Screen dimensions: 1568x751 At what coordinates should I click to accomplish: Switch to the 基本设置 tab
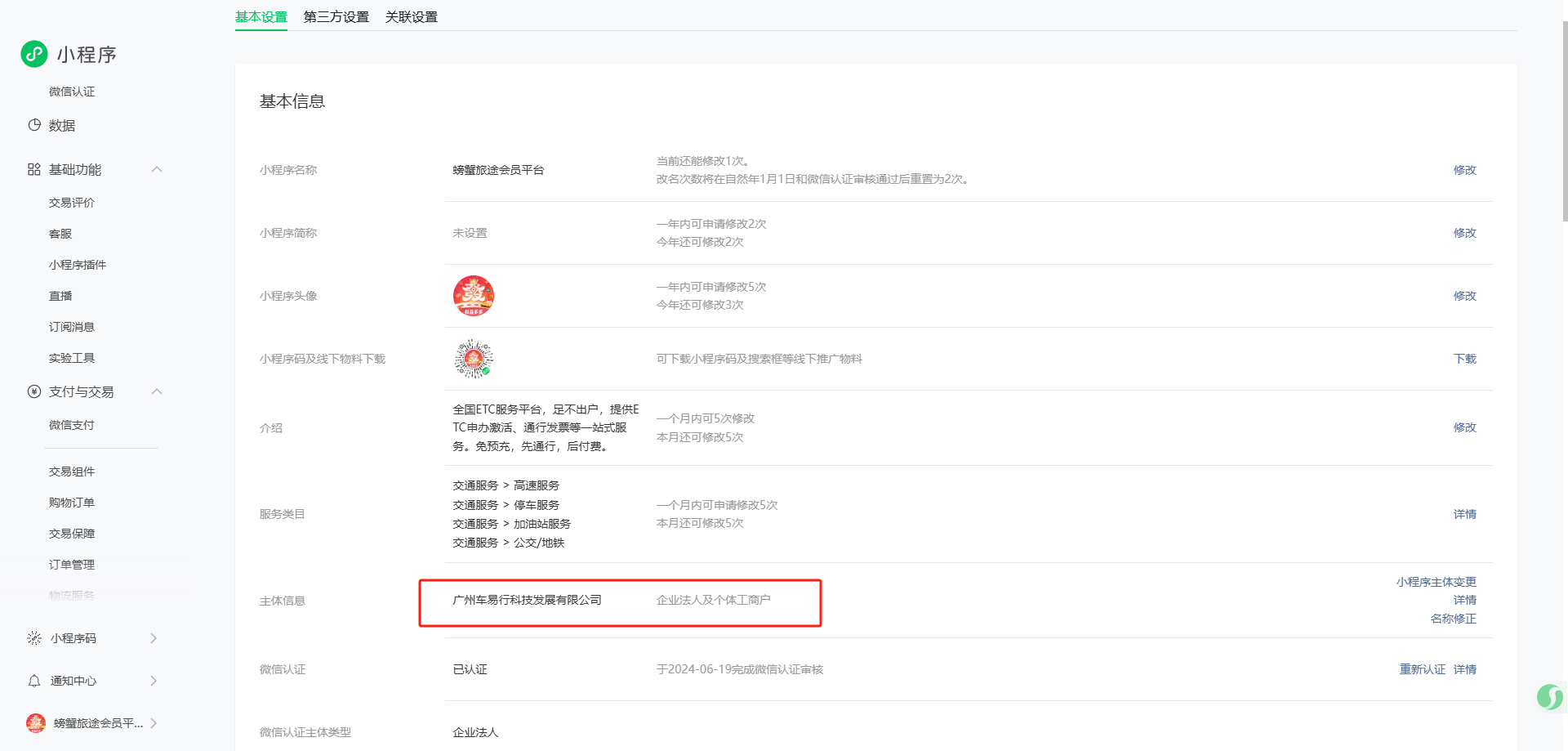[x=261, y=17]
